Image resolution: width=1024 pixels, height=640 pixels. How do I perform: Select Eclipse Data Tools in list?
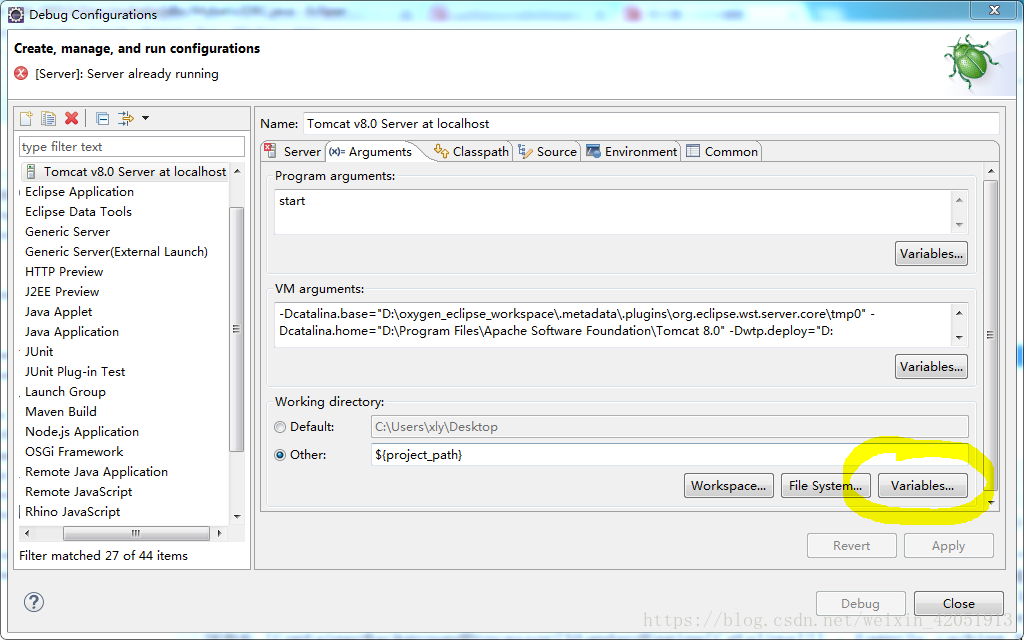[78, 212]
